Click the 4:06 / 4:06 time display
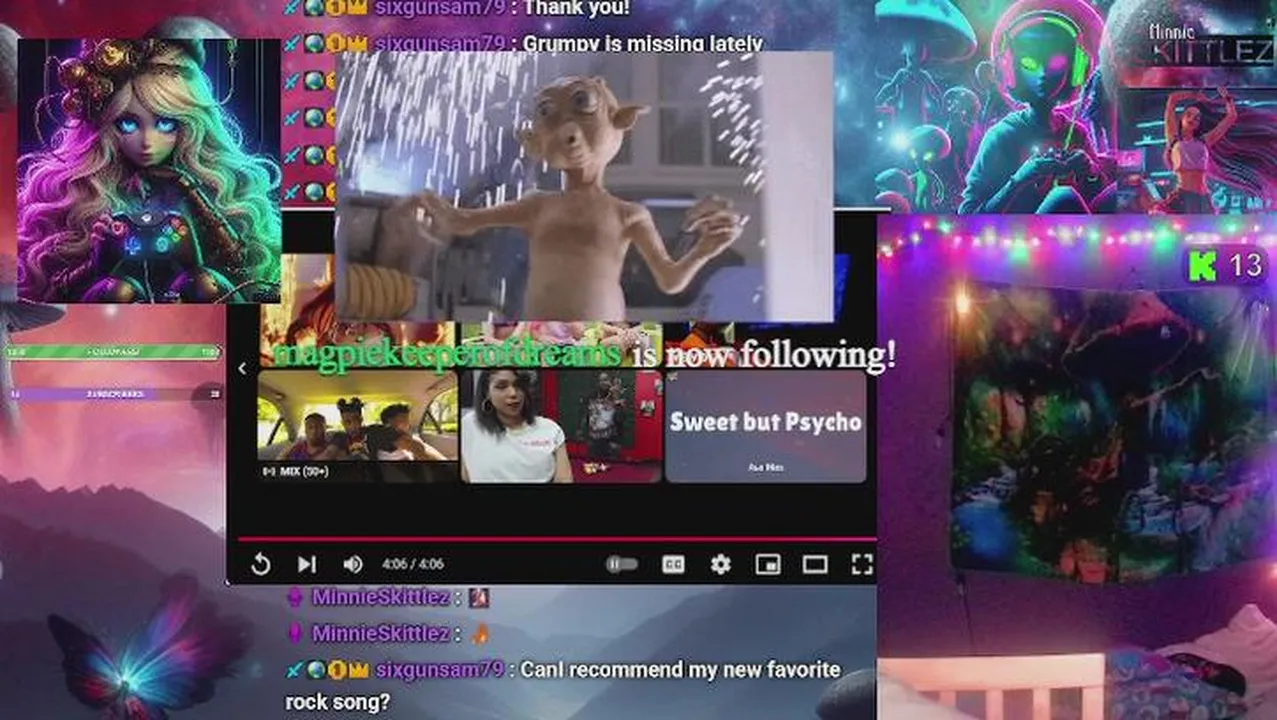Viewport: 1277px width, 720px height. pyautogui.click(x=412, y=564)
